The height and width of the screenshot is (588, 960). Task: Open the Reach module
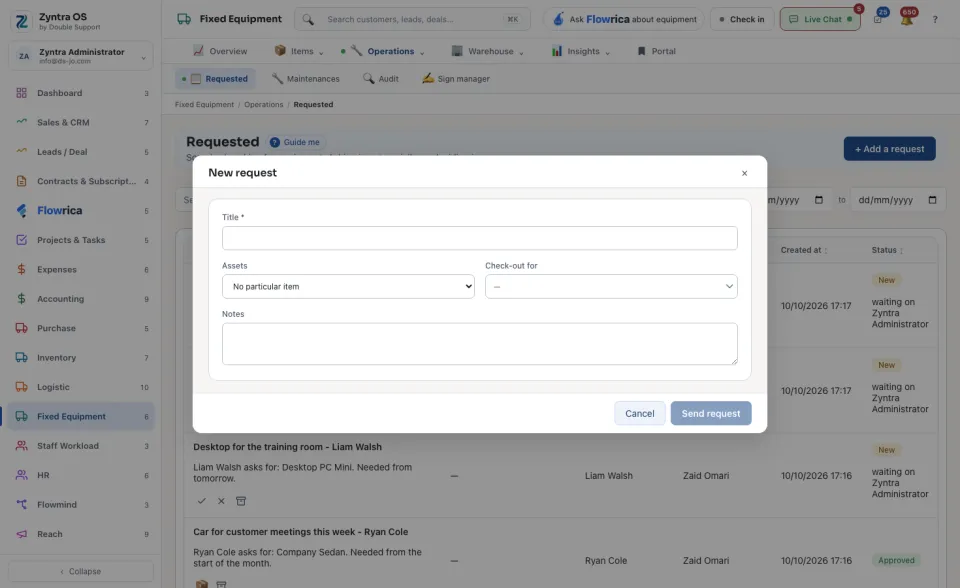point(81,534)
